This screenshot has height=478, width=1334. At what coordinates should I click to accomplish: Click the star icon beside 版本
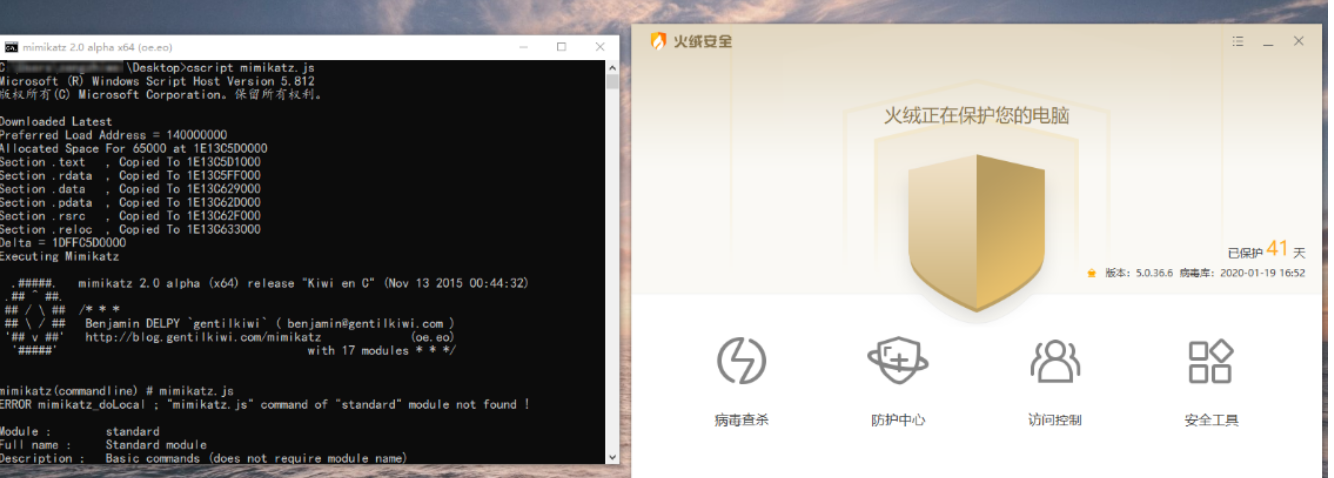pyautogui.click(x=1092, y=273)
